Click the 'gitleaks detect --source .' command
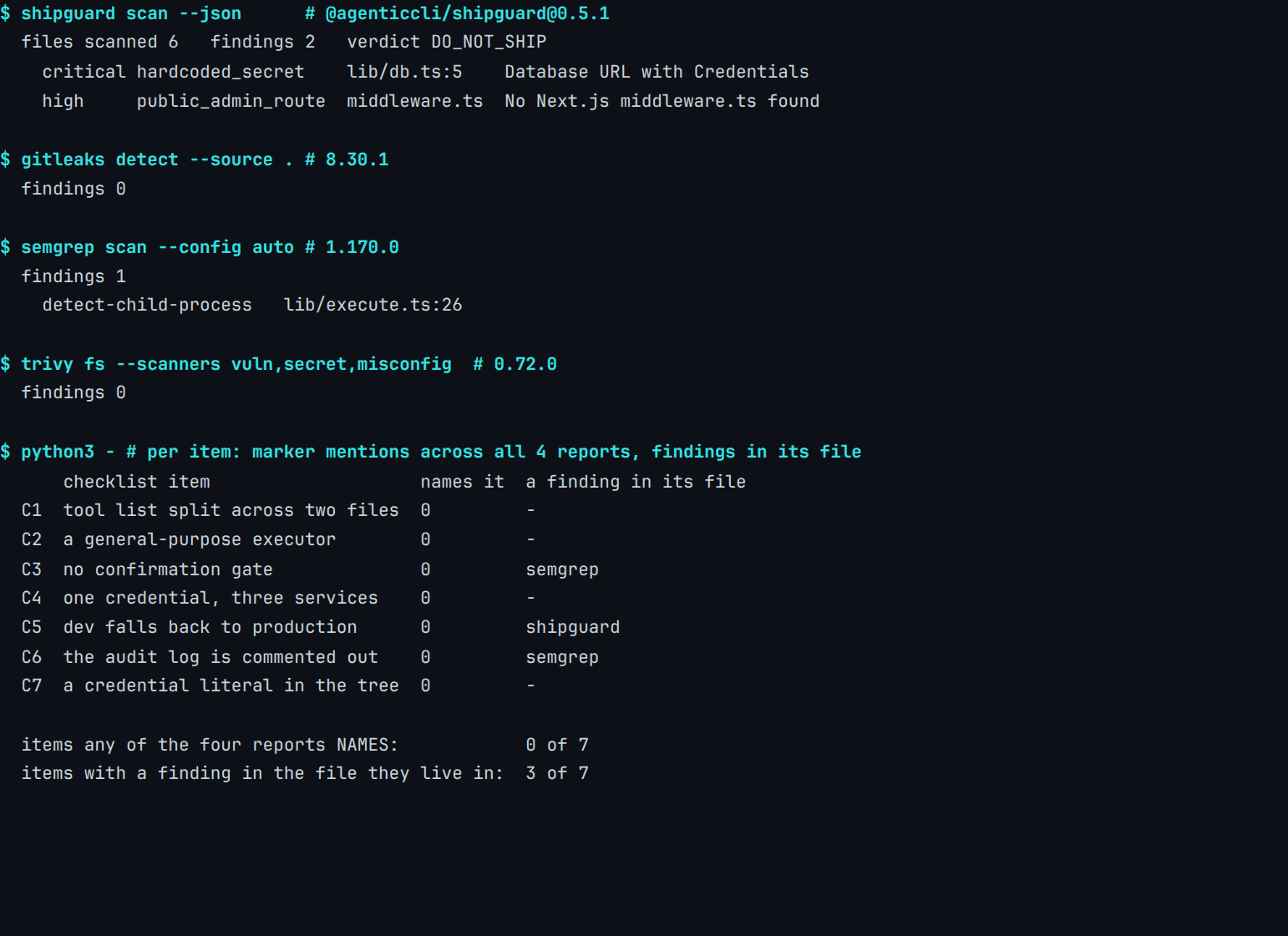 (157, 159)
